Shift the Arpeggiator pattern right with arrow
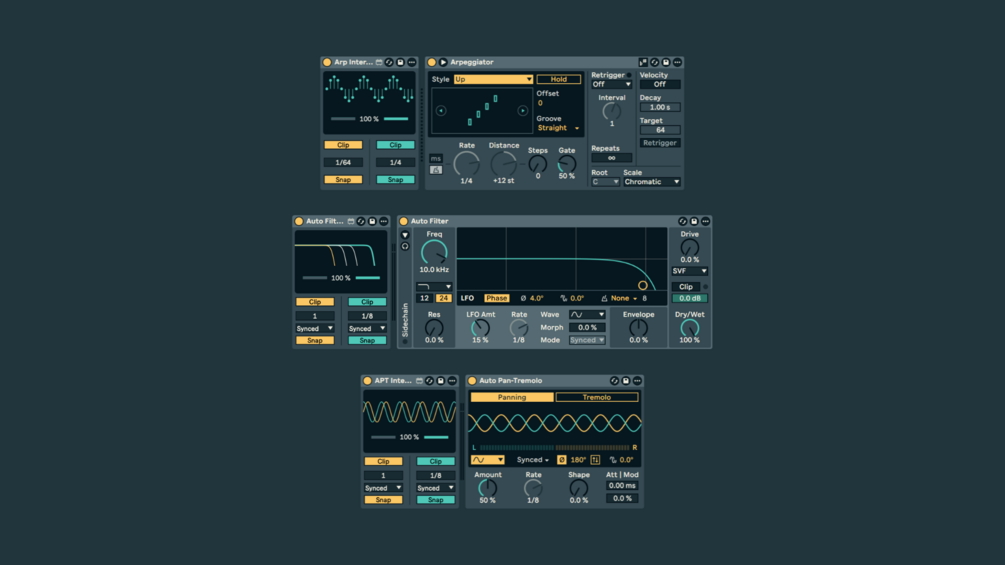 pos(522,111)
